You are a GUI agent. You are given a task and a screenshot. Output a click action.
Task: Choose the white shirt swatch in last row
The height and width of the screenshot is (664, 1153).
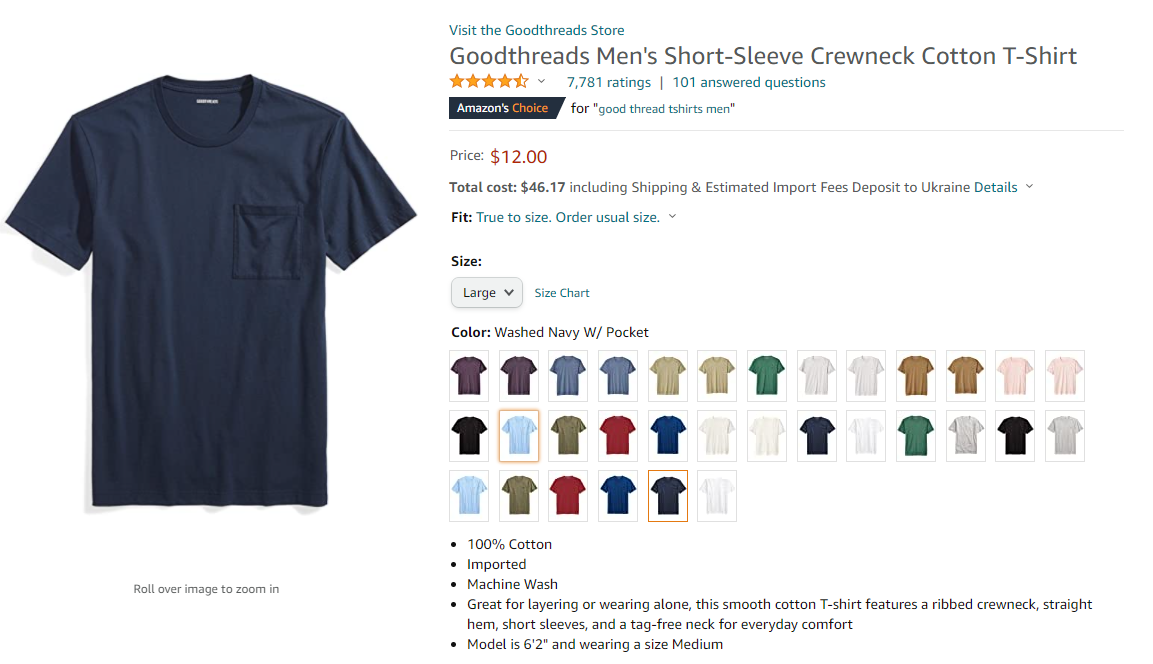coord(717,496)
